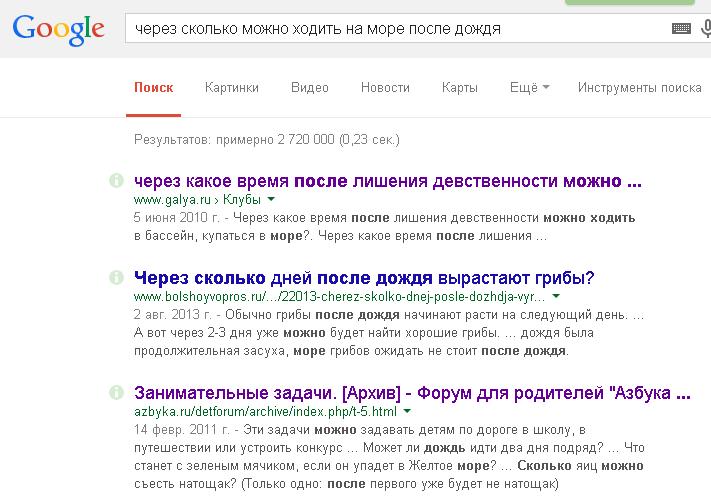
Task: Click the Google logo
Action: coord(58,30)
